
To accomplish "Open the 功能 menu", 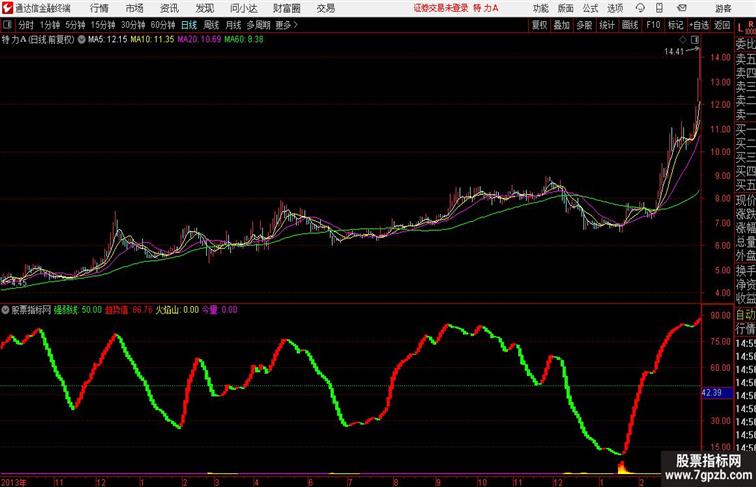I will pos(540,8).
